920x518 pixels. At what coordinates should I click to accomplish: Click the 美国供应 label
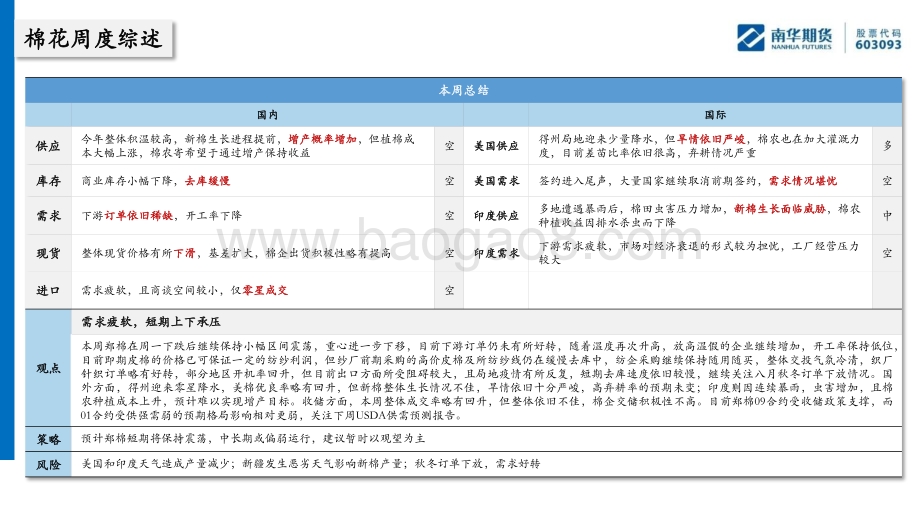(496, 146)
